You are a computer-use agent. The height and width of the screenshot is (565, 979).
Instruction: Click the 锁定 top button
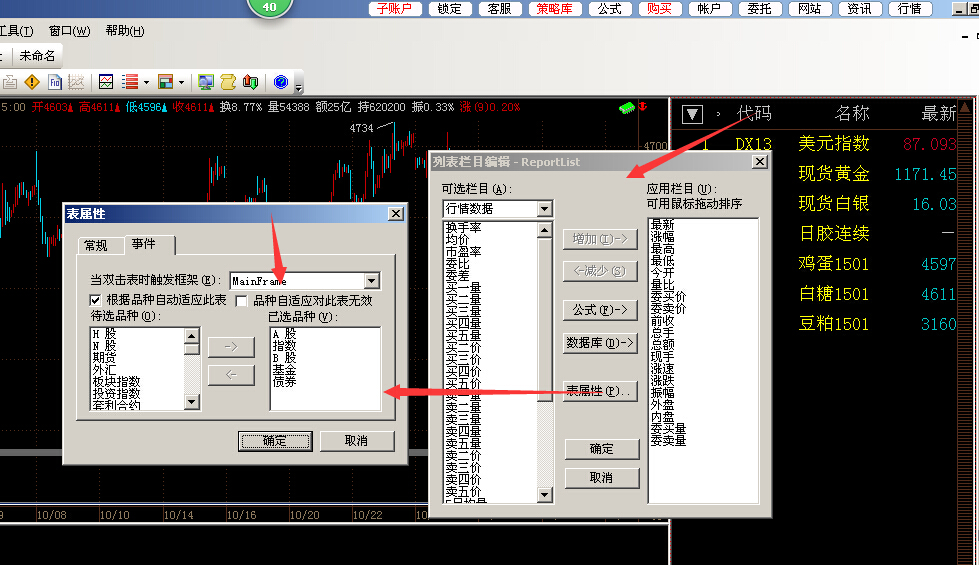(x=450, y=9)
